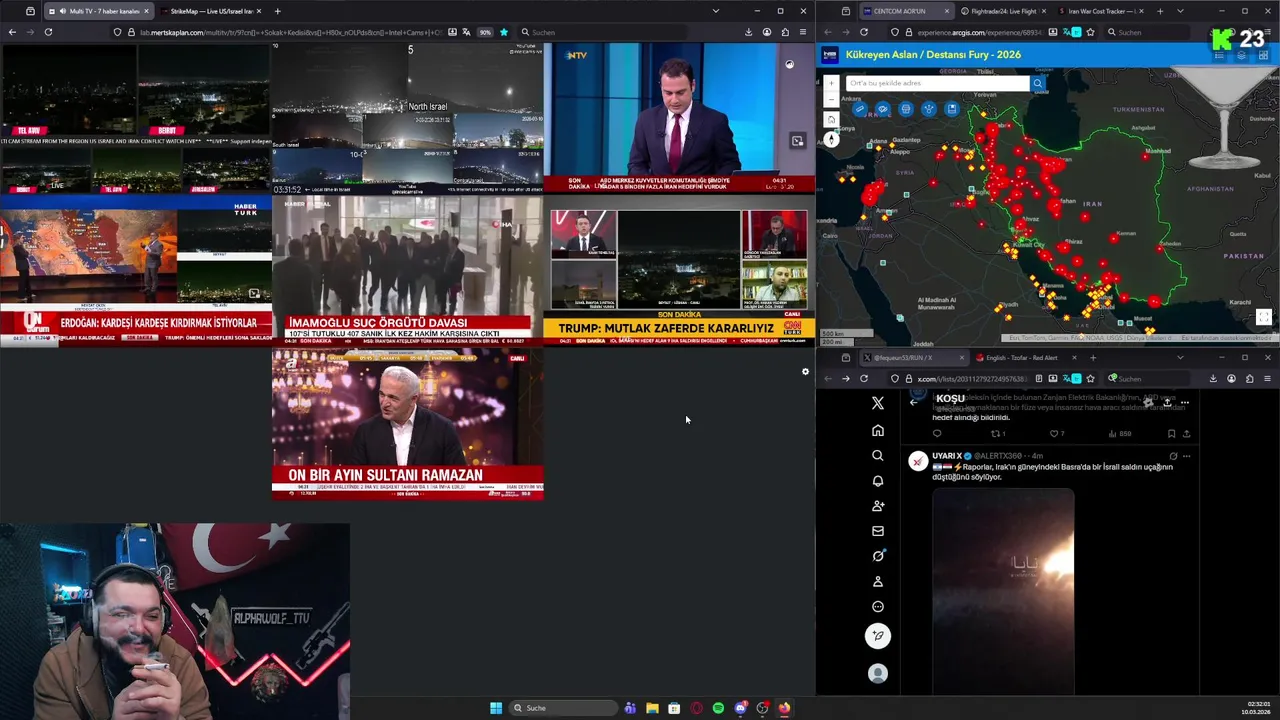The width and height of the screenshot is (1280, 720).
Task: Expand ArcGIS map fullscreen corner button
Action: tap(1264, 317)
